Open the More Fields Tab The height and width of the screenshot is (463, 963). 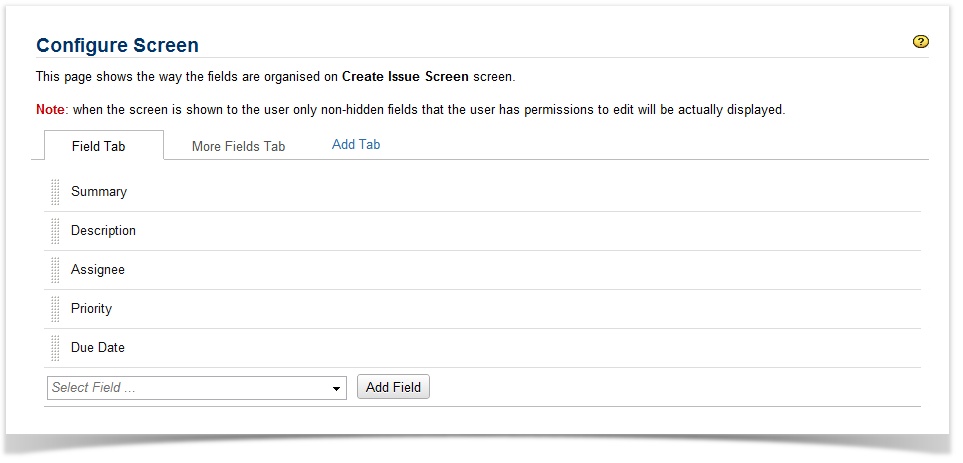tap(238, 146)
